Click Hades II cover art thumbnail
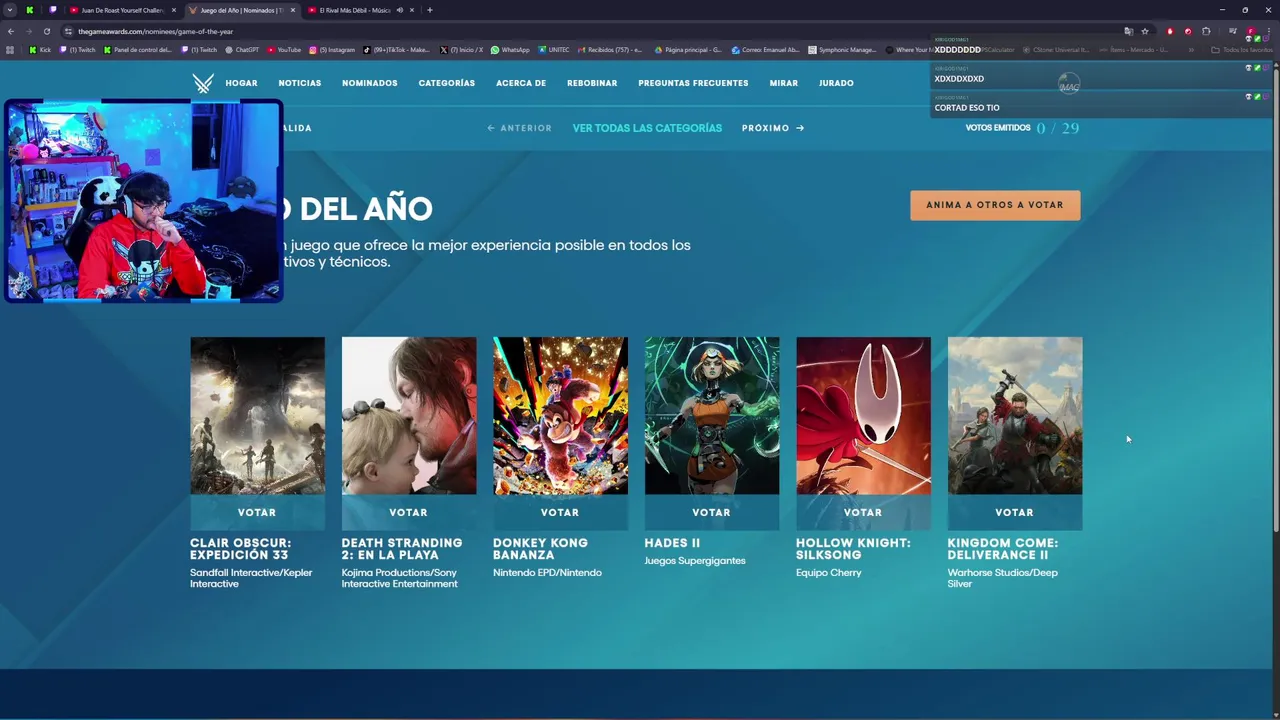 [x=712, y=415]
